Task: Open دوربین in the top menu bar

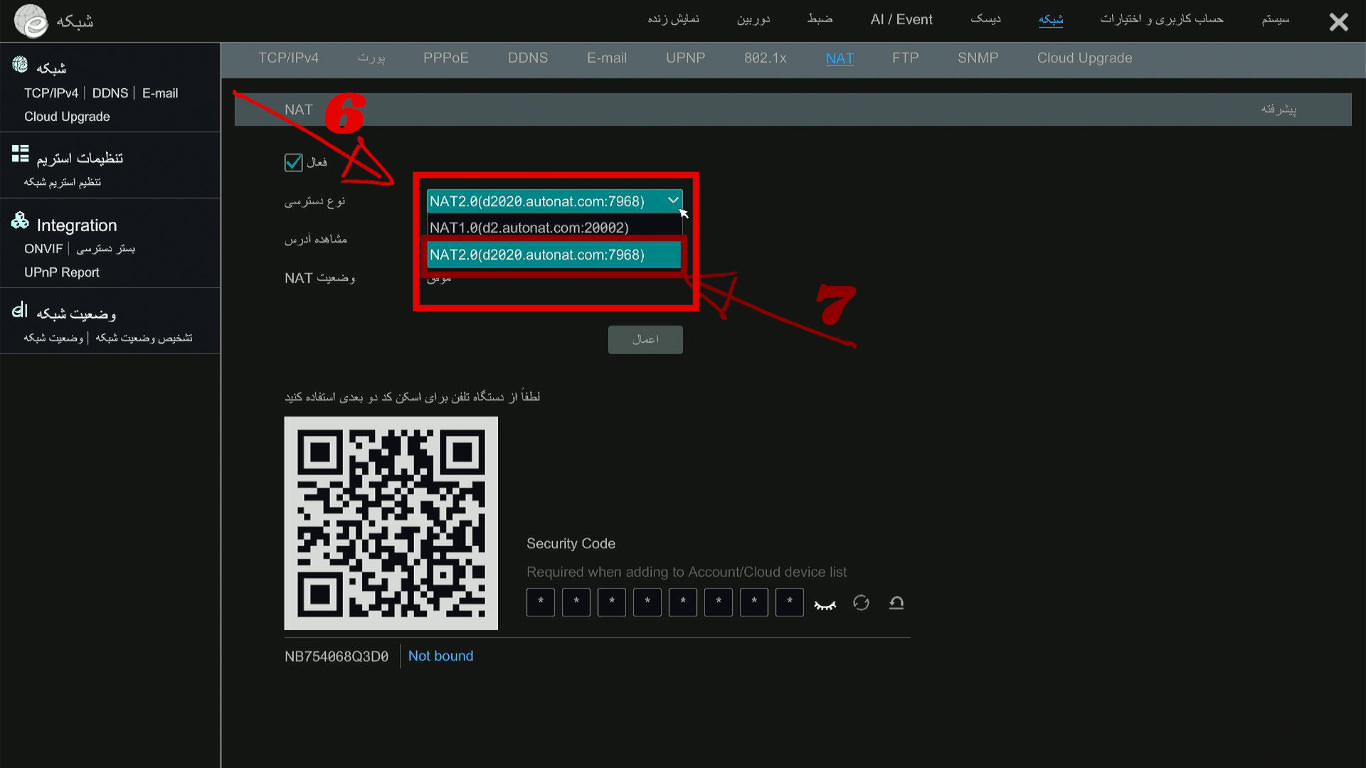Action: pyautogui.click(x=754, y=20)
